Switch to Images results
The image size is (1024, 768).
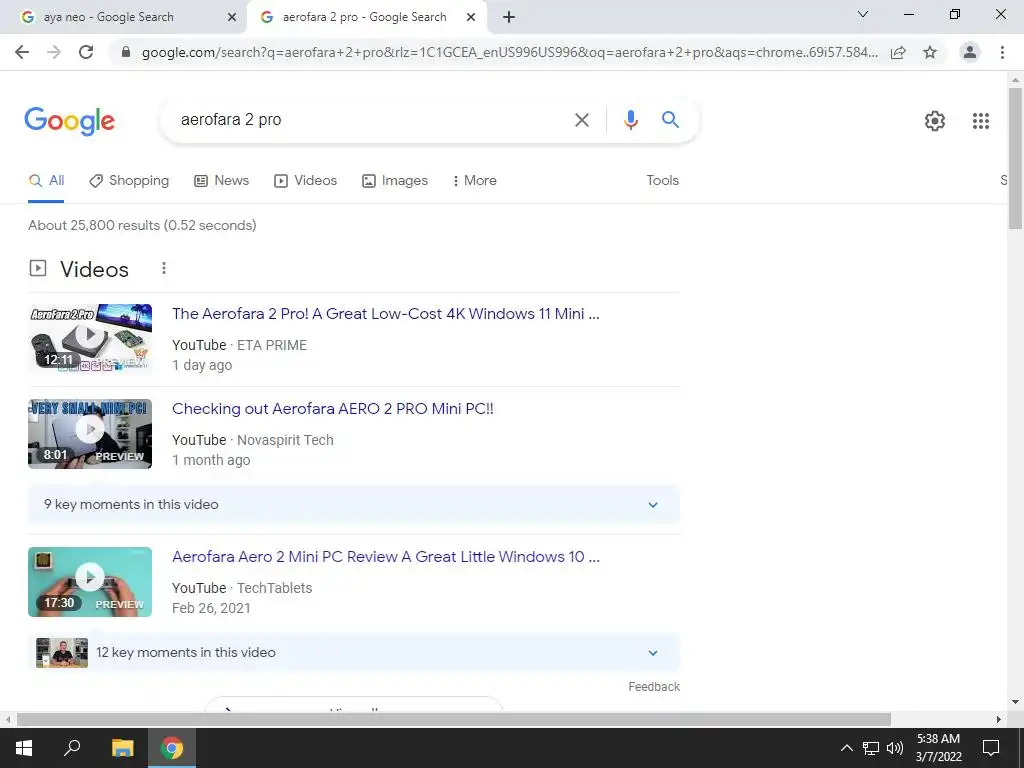point(395,181)
